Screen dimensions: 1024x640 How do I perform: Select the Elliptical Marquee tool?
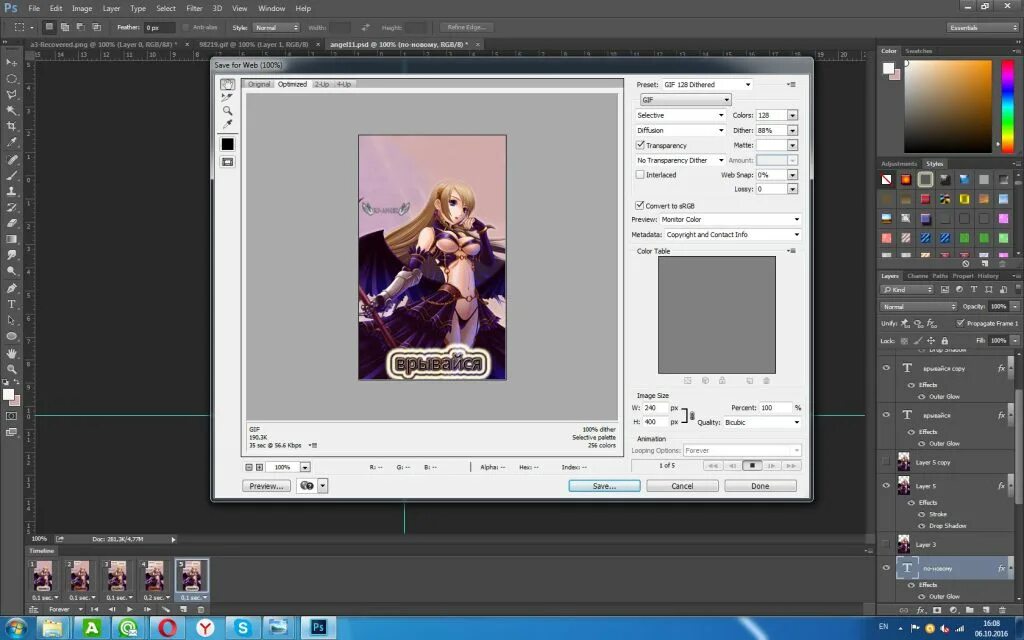(11, 78)
